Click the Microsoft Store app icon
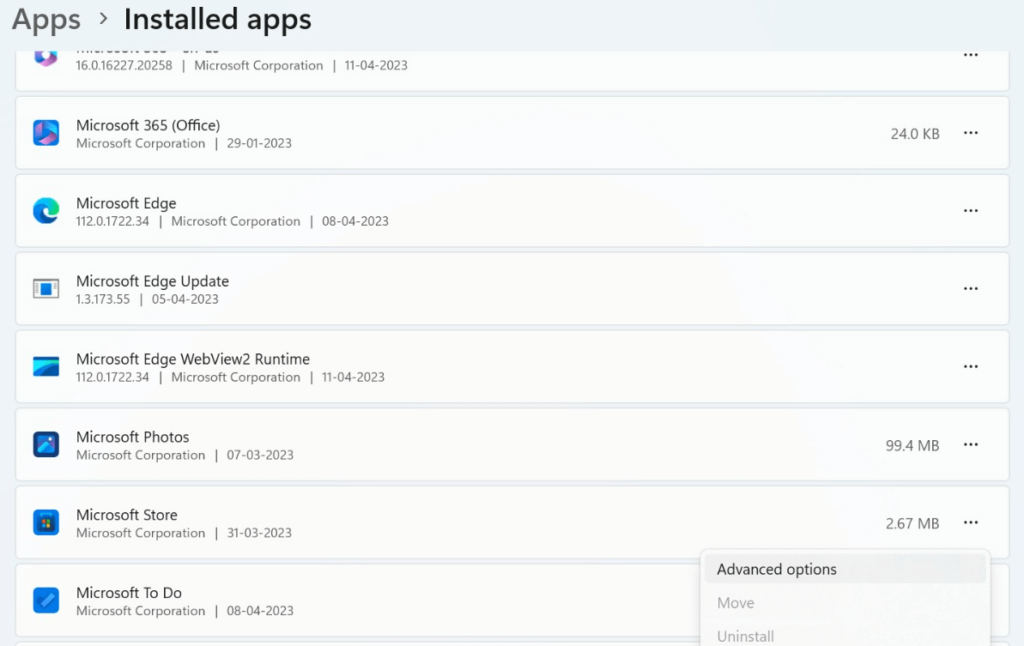The height and width of the screenshot is (646, 1024). (x=46, y=522)
